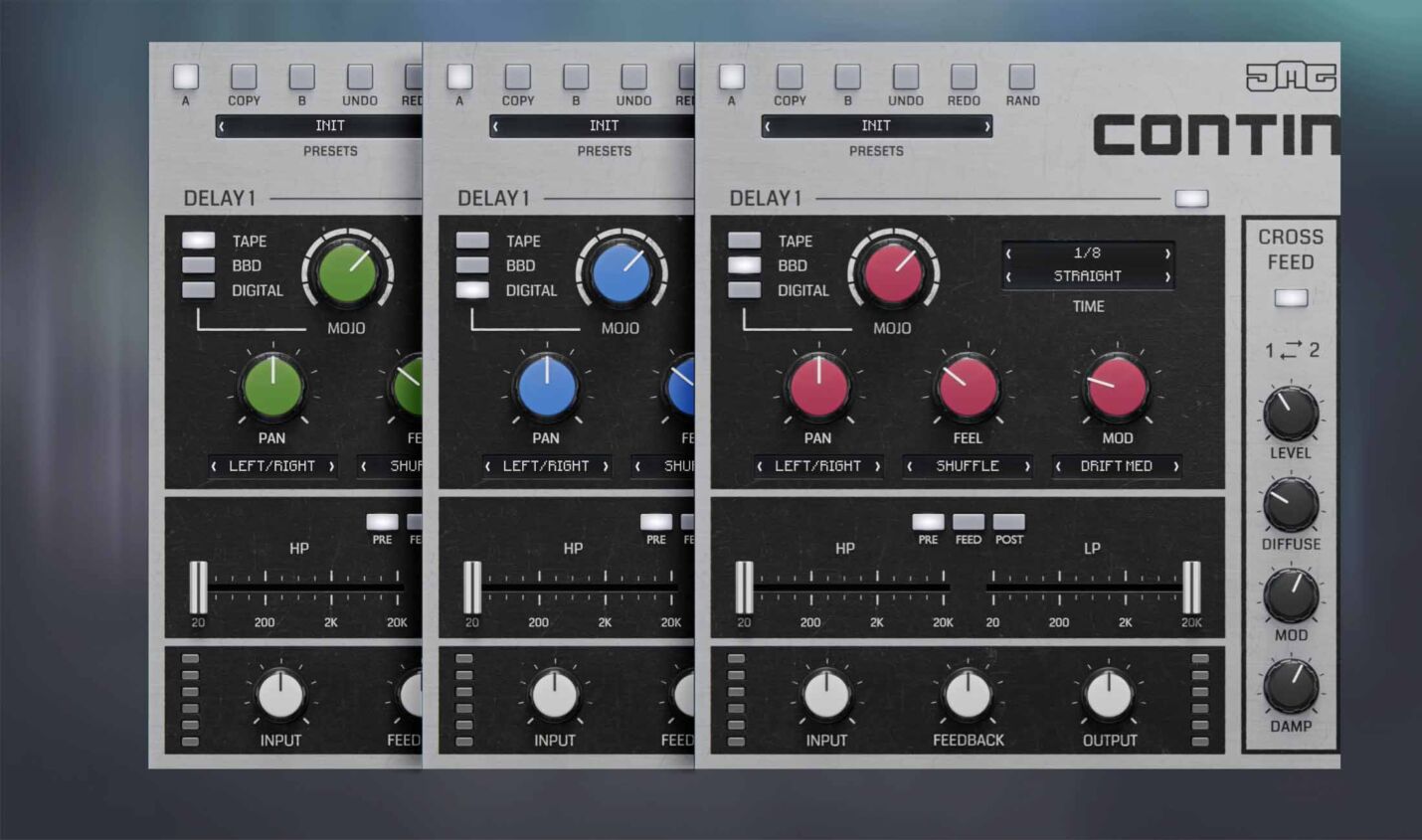Select preset slot A in the green-knob window
The height and width of the screenshot is (840, 1422).
[185, 77]
